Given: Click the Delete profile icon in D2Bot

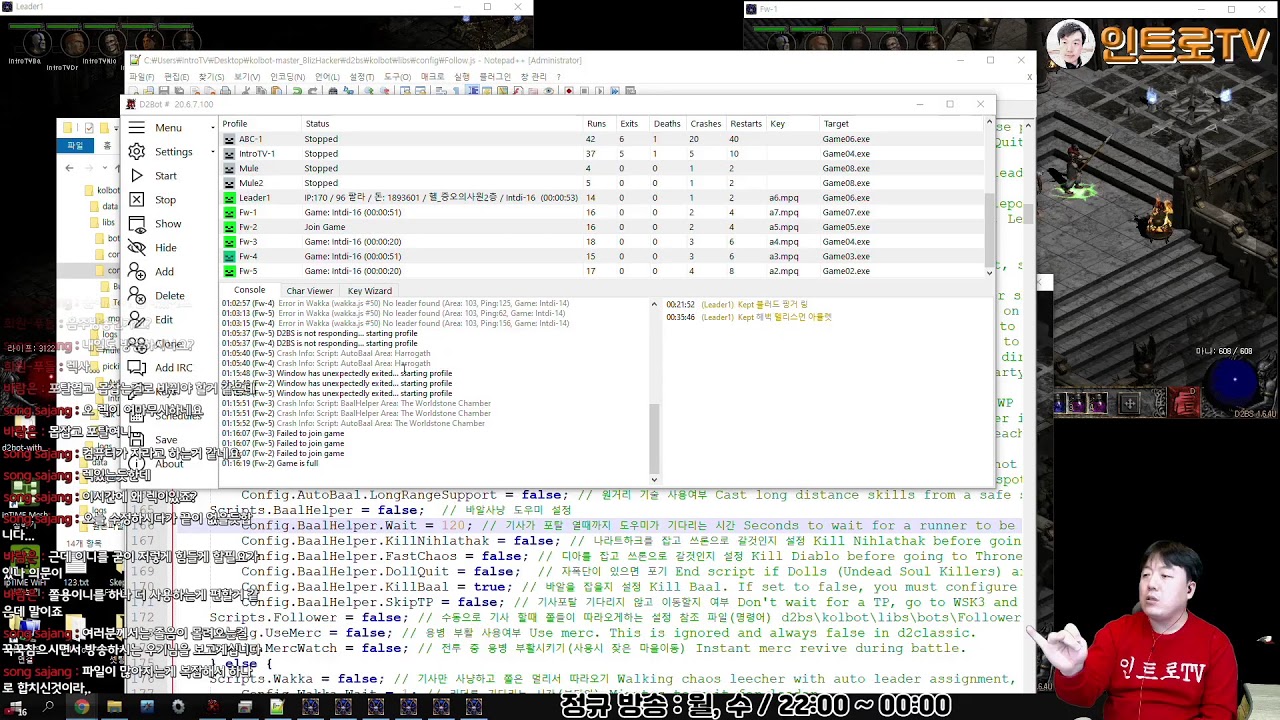Looking at the screenshot, I should (x=136, y=296).
